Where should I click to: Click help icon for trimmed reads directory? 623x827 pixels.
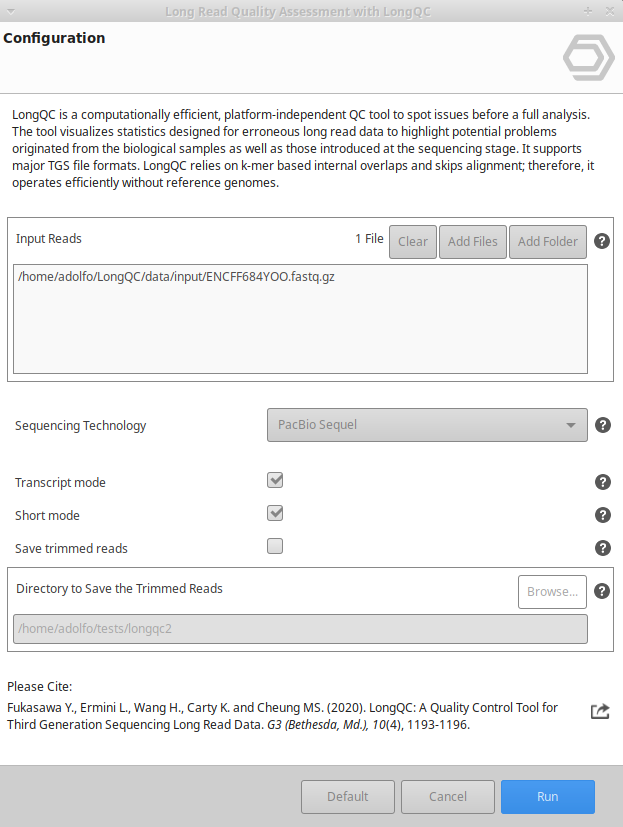click(602, 591)
